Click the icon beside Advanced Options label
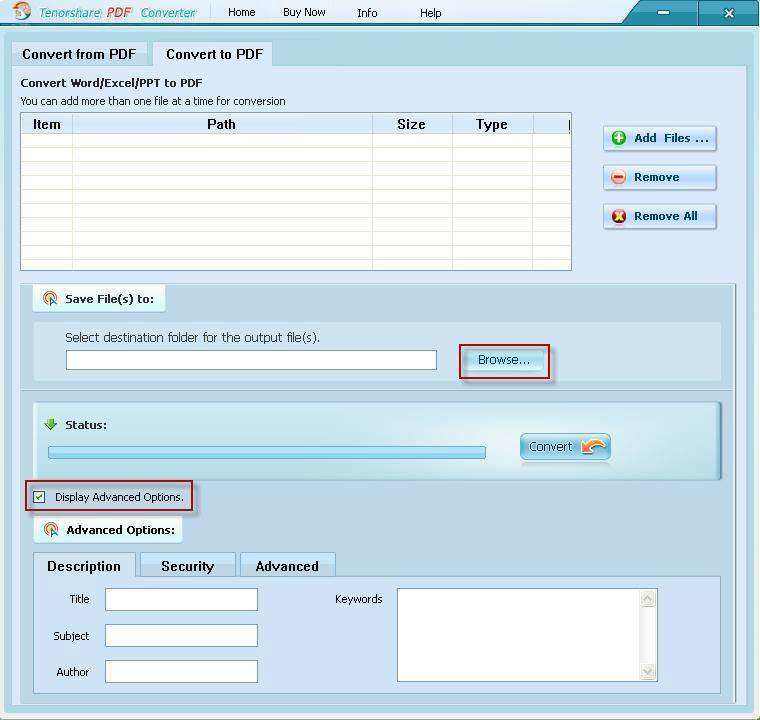The image size is (760, 720). coord(51,530)
